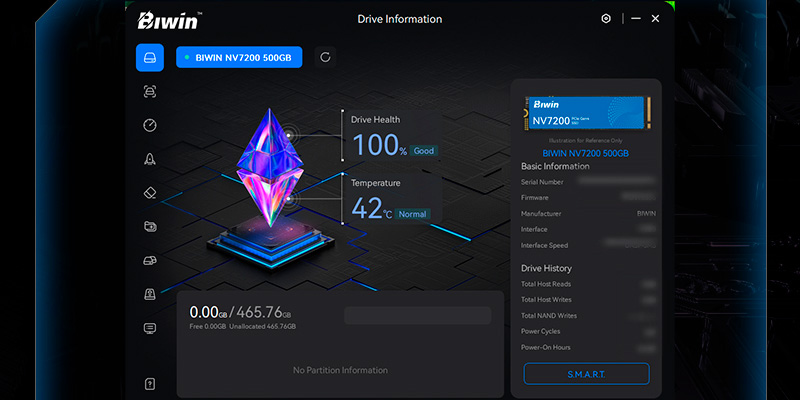Click the Drive History section heading

coord(546,268)
